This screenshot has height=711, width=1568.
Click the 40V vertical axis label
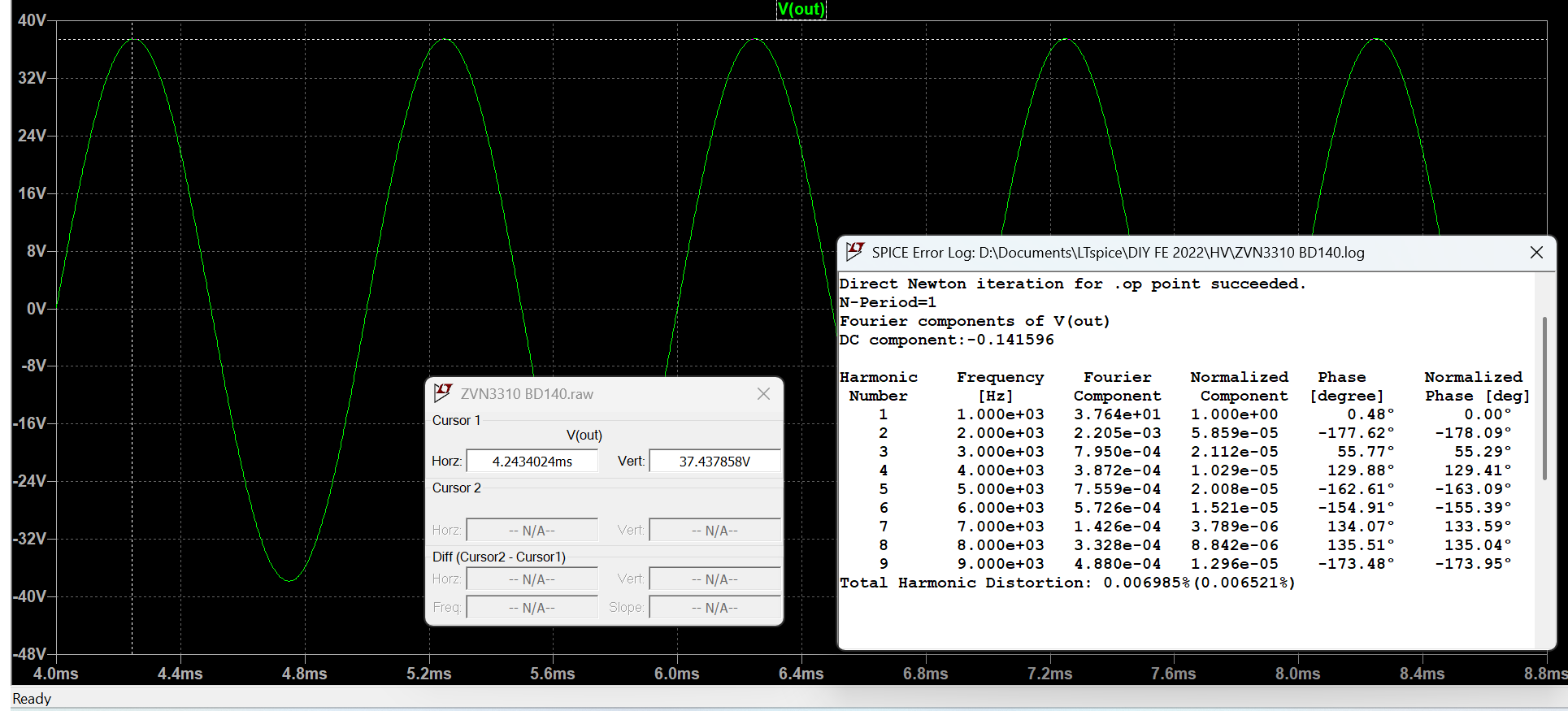[x=33, y=20]
